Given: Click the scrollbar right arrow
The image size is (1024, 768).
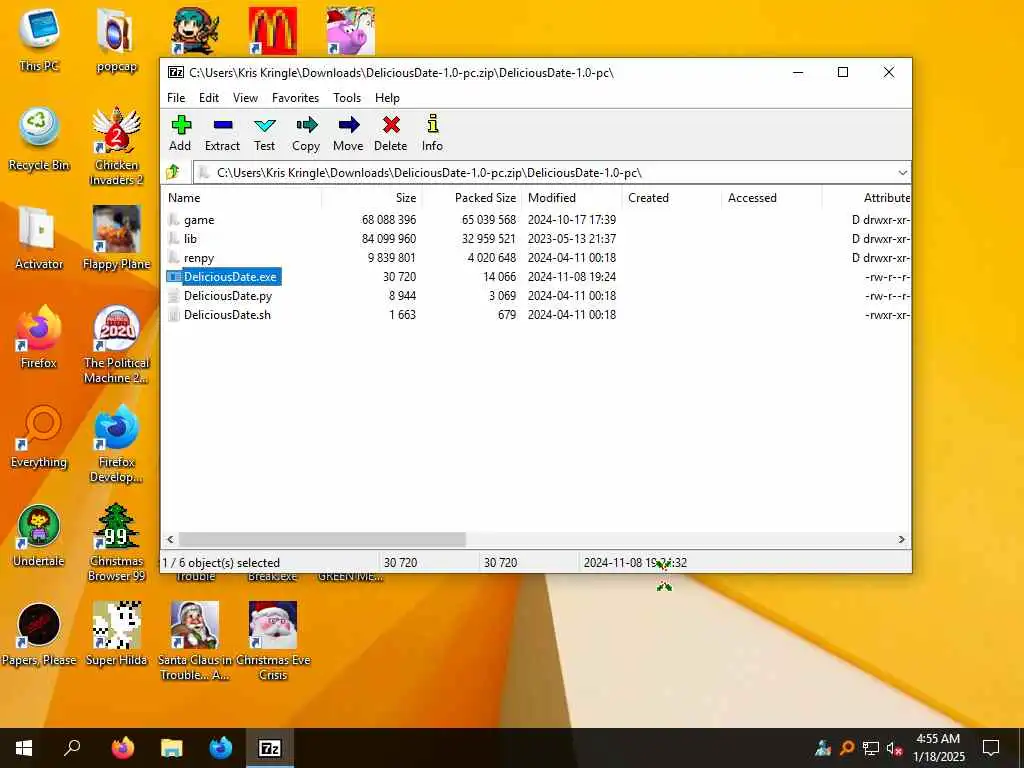Looking at the screenshot, I should click(x=901, y=539).
